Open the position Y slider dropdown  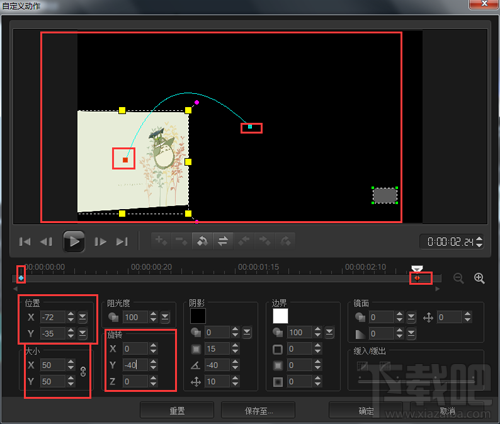coord(82,333)
